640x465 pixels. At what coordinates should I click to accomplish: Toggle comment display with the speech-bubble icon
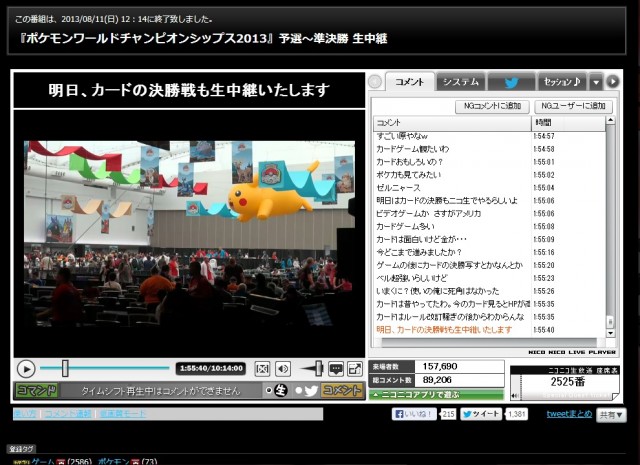[336, 369]
